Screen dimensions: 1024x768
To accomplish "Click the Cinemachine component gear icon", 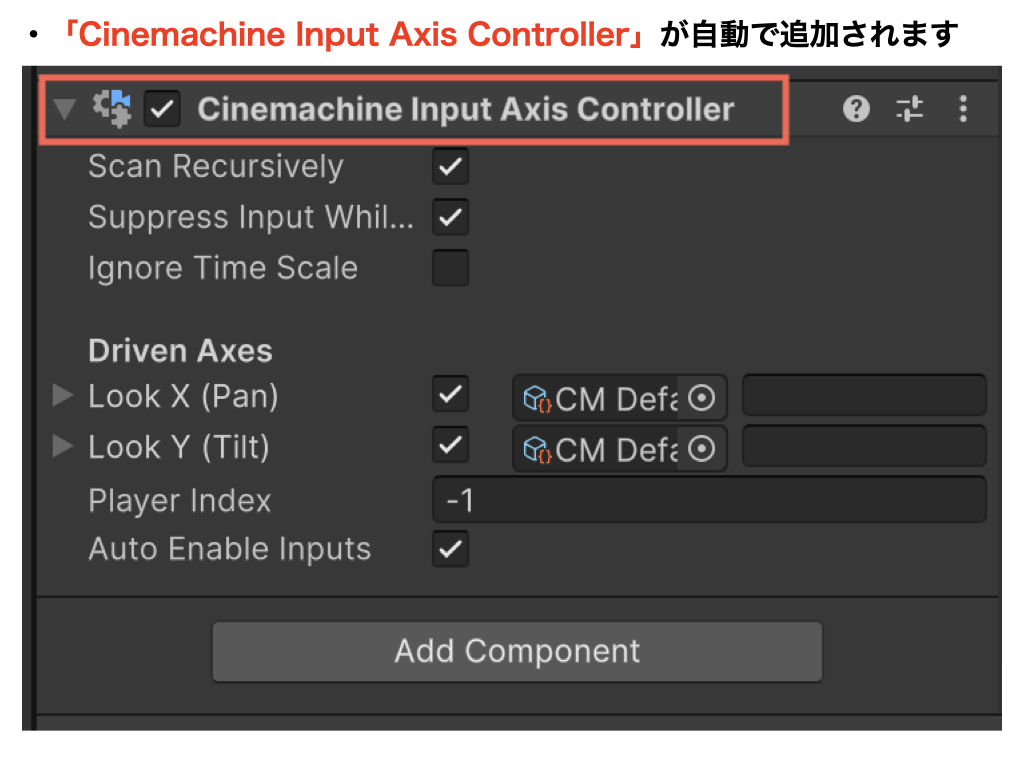I will pyautogui.click(x=112, y=109).
